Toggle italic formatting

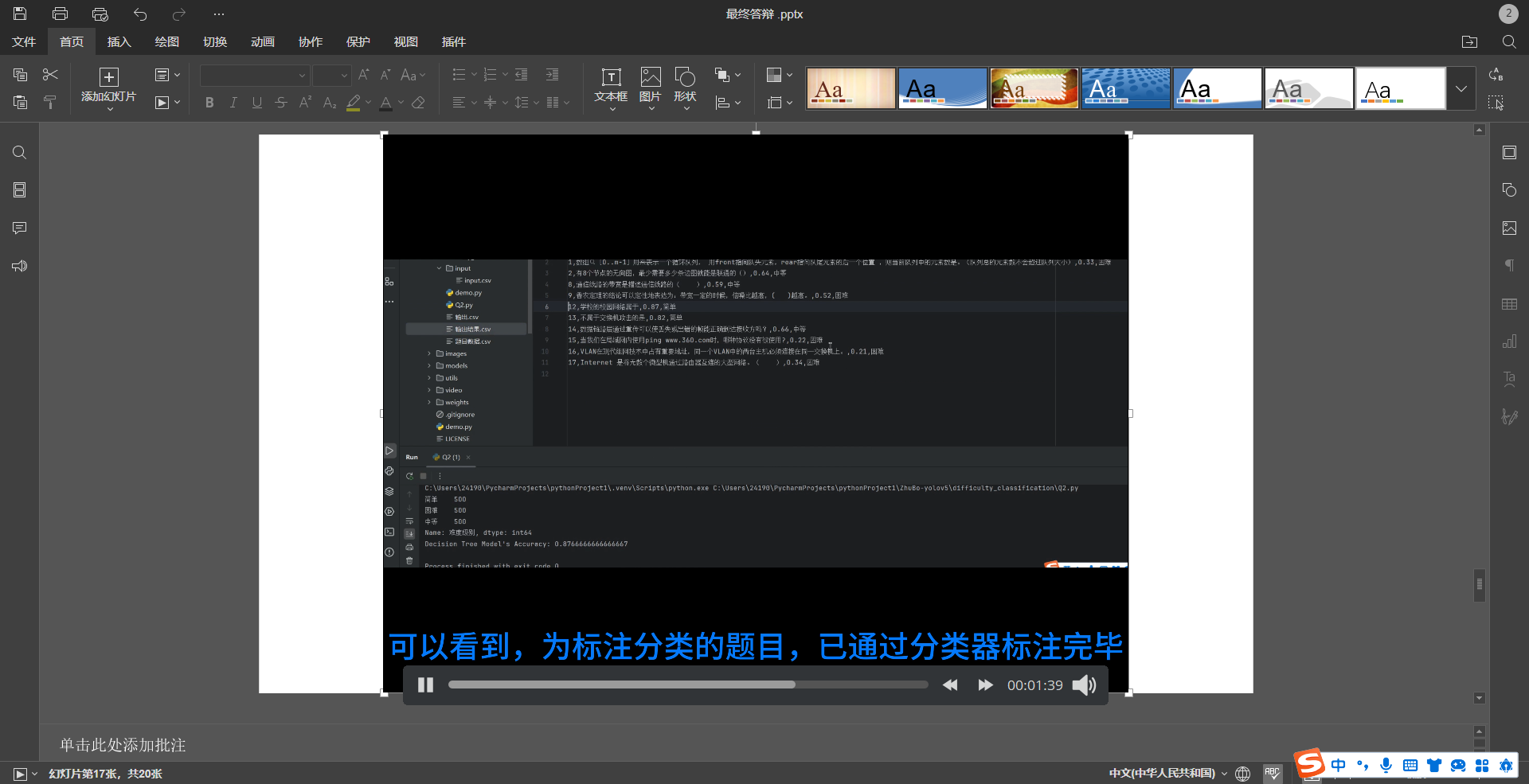(x=233, y=103)
